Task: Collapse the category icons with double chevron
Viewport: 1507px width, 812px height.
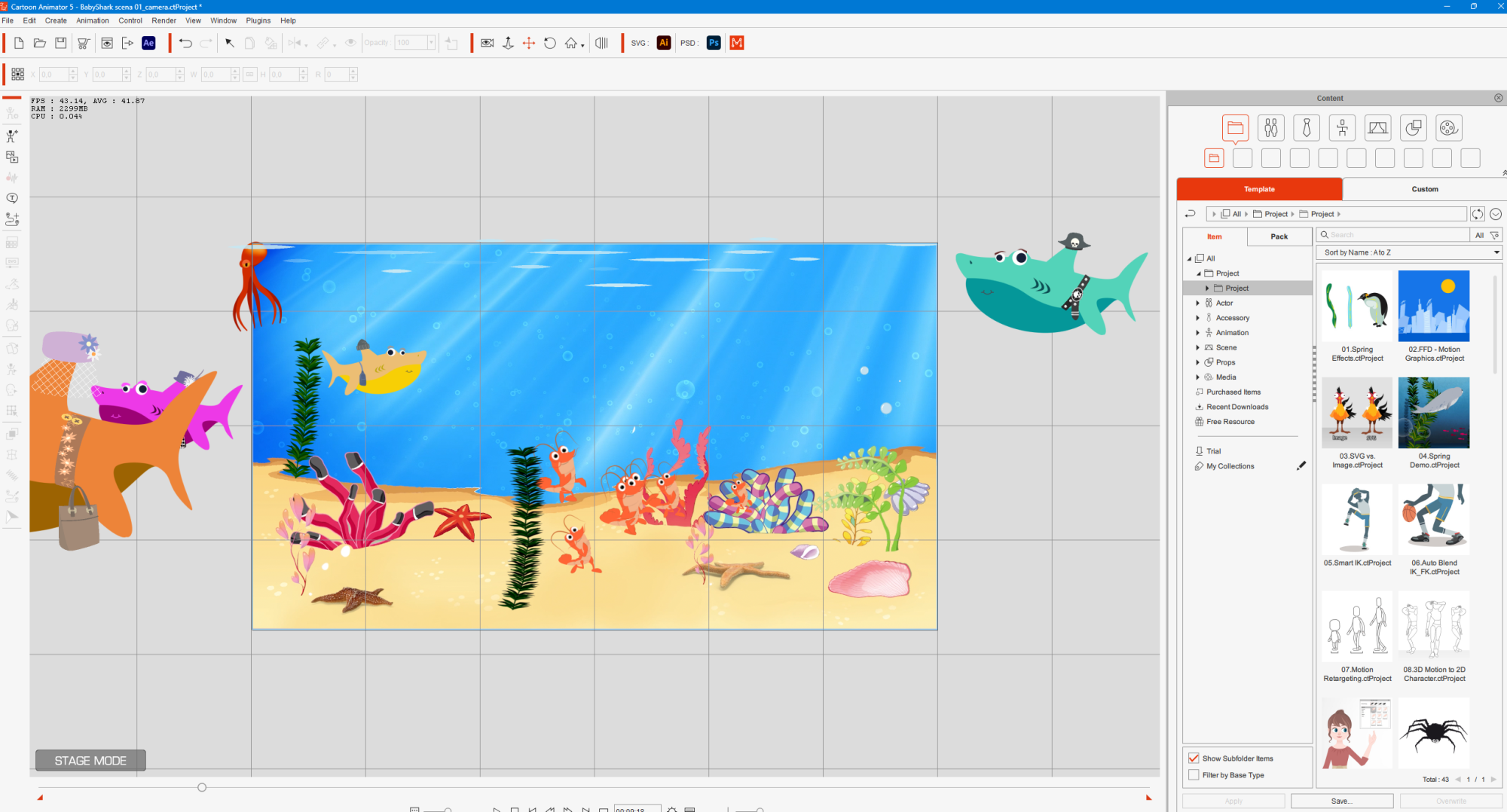Action: [1503, 172]
